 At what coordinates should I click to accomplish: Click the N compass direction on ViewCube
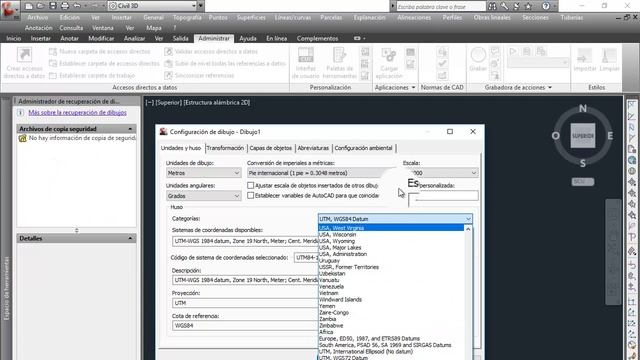click(x=583, y=109)
